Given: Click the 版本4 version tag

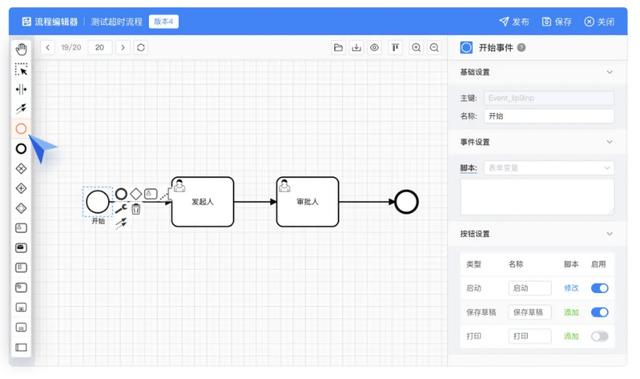Looking at the screenshot, I should [164, 21].
